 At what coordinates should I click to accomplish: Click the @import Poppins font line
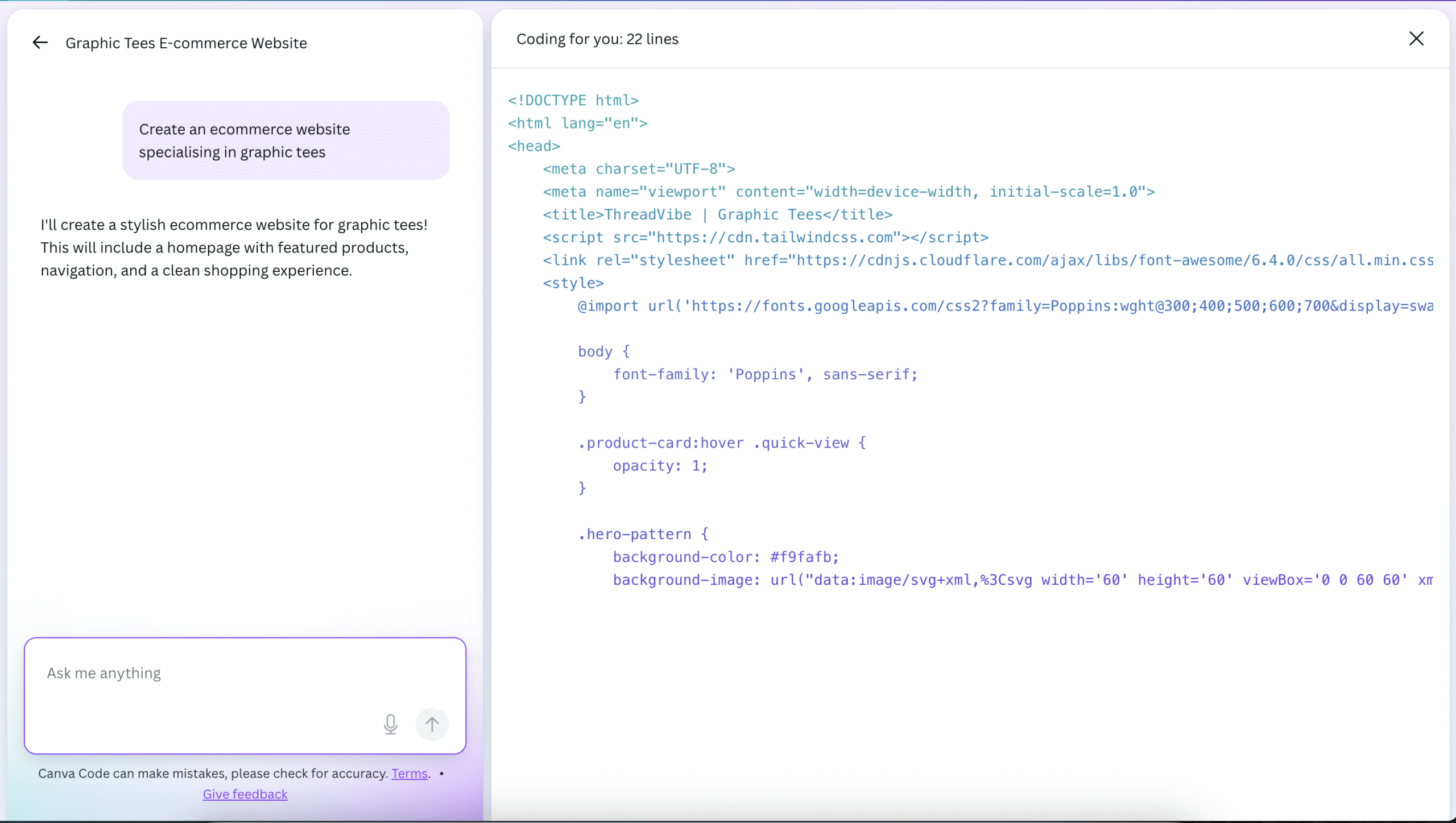(1006, 306)
